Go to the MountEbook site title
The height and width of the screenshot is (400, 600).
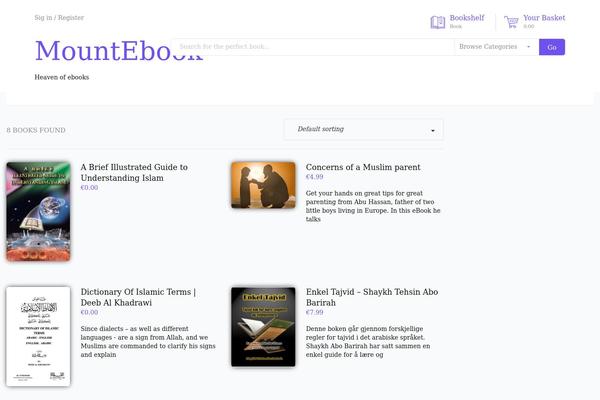(119, 51)
